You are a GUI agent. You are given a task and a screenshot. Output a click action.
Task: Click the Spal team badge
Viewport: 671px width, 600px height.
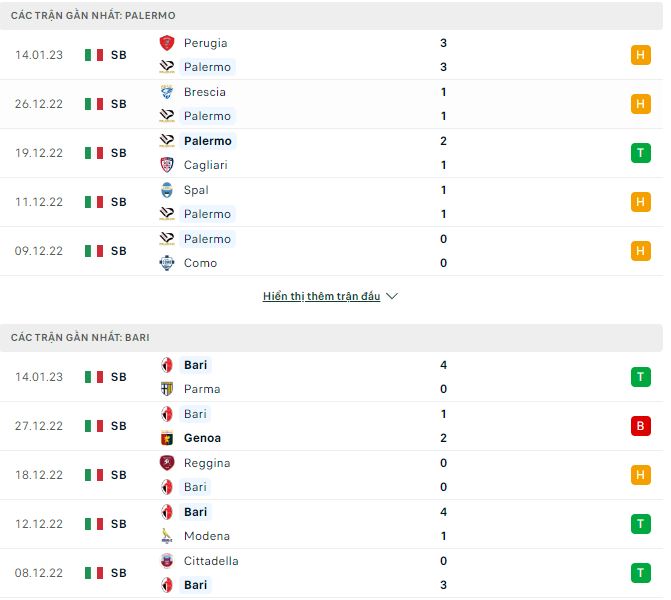(167, 190)
